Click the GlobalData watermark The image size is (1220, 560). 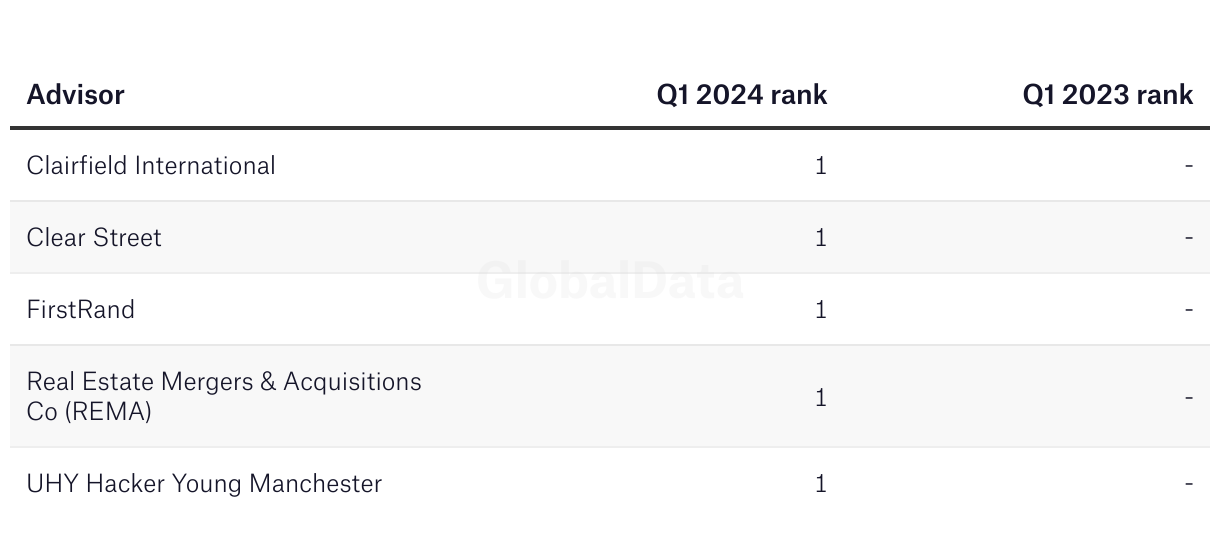[x=610, y=281]
